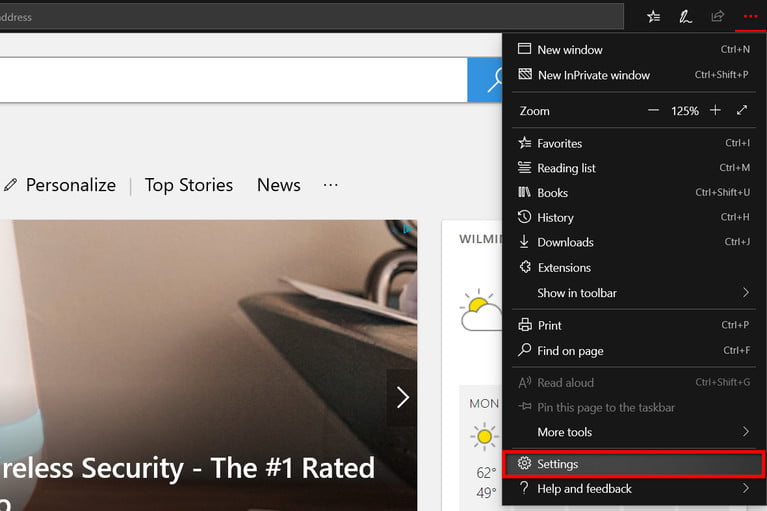This screenshot has width=767, height=511.
Task: Advance carousel with next arrow
Action: (x=403, y=398)
